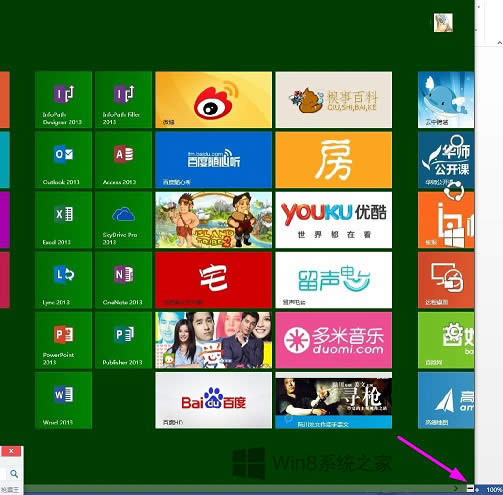Open the orange tile with Windows logo

point(446,220)
